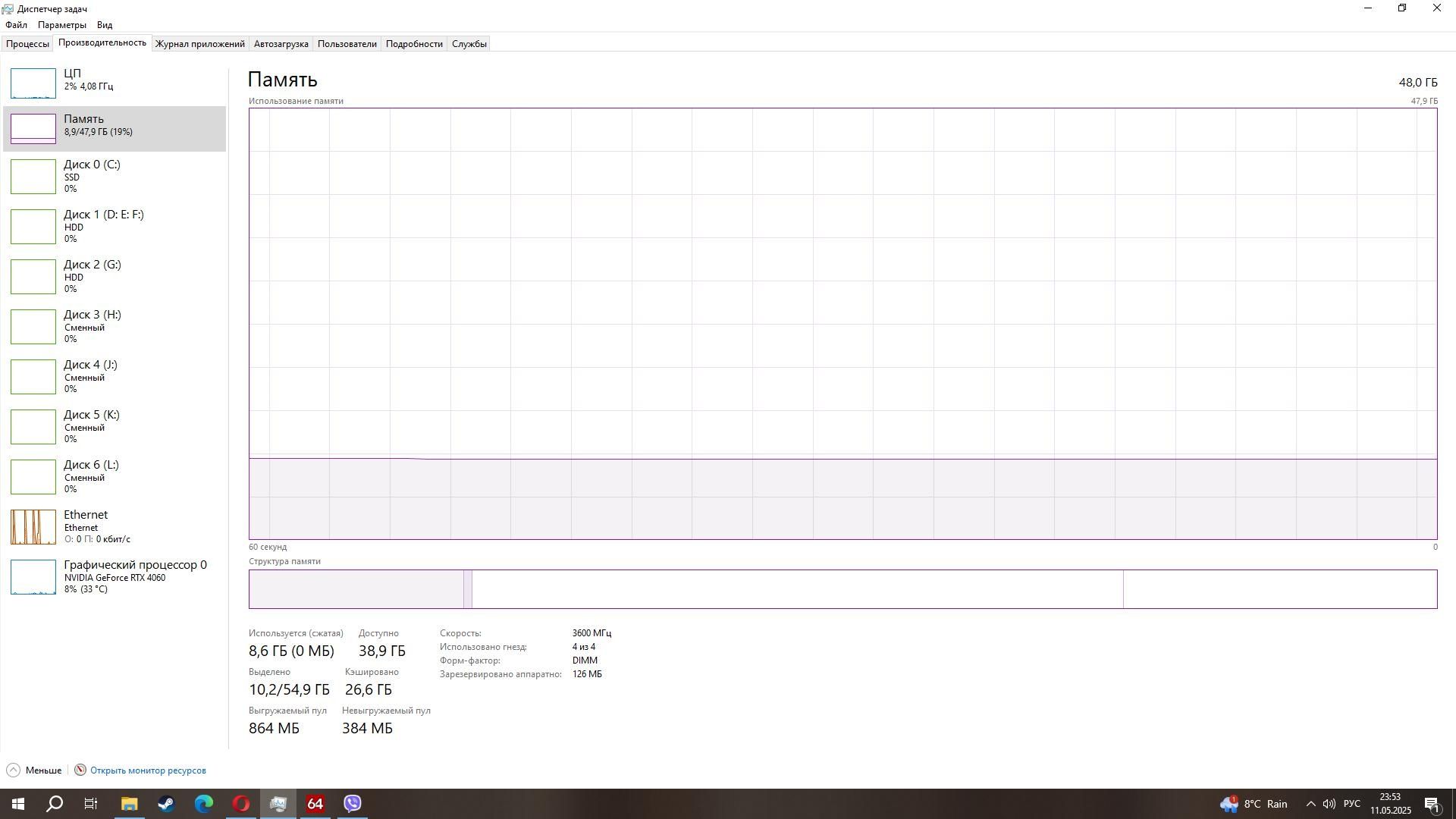This screenshot has width=1456, height=819.
Task: Click the in-use segment of memory composition bar
Action: (356, 589)
